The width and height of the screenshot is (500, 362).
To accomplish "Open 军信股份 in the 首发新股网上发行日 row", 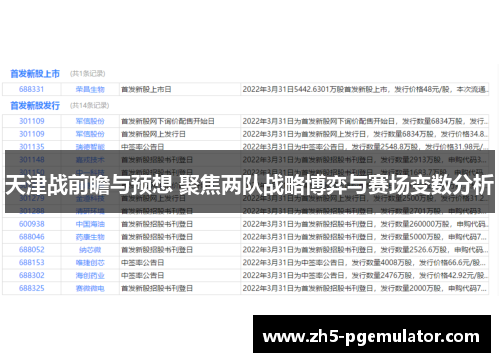I will click(90, 134).
